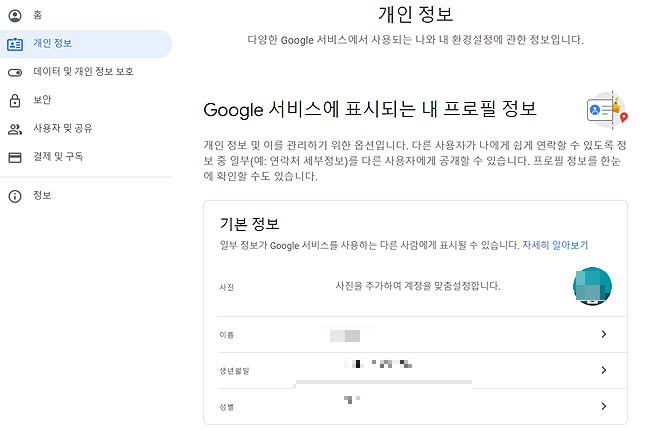The width and height of the screenshot is (650, 432).
Task: Expand the 성별 row chevron
Action: click(604, 406)
